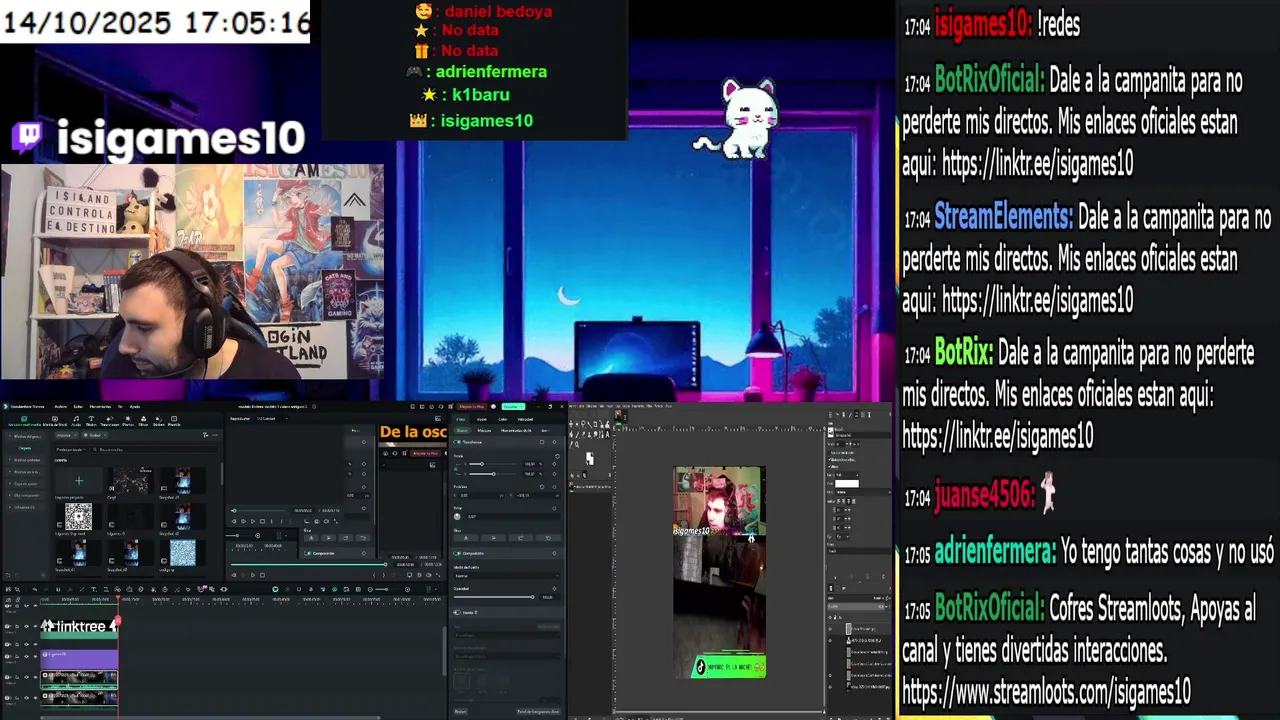
Task: Open the Plantilla templates icon
Action: tap(174, 421)
